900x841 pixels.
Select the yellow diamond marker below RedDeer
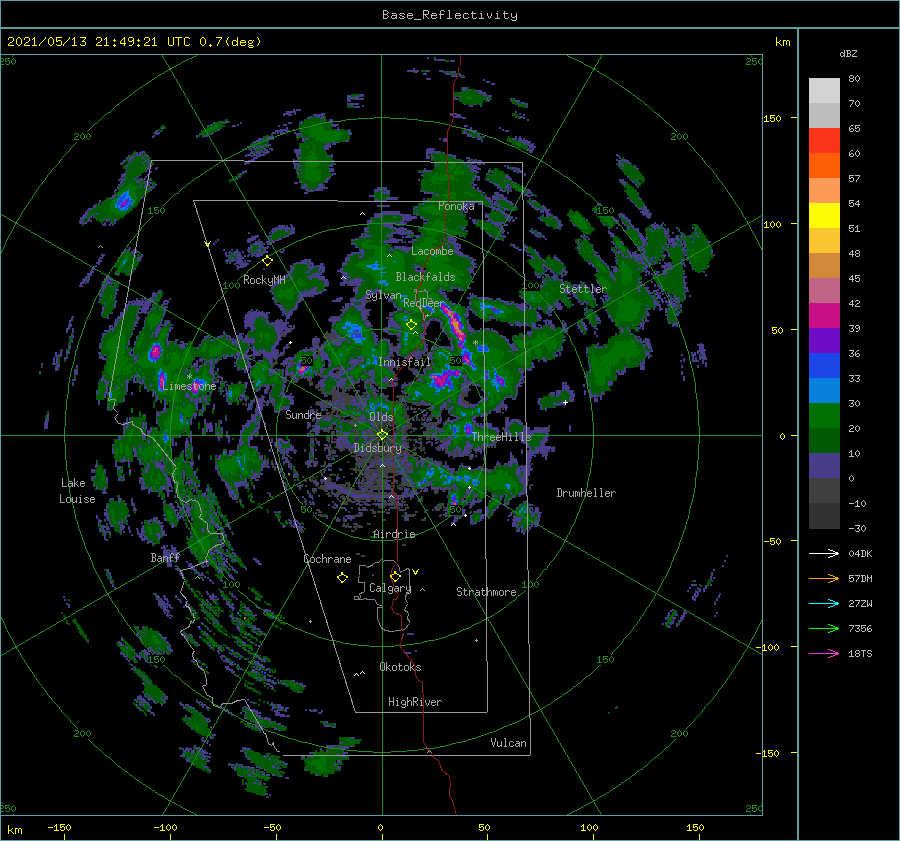click(411, 325)
